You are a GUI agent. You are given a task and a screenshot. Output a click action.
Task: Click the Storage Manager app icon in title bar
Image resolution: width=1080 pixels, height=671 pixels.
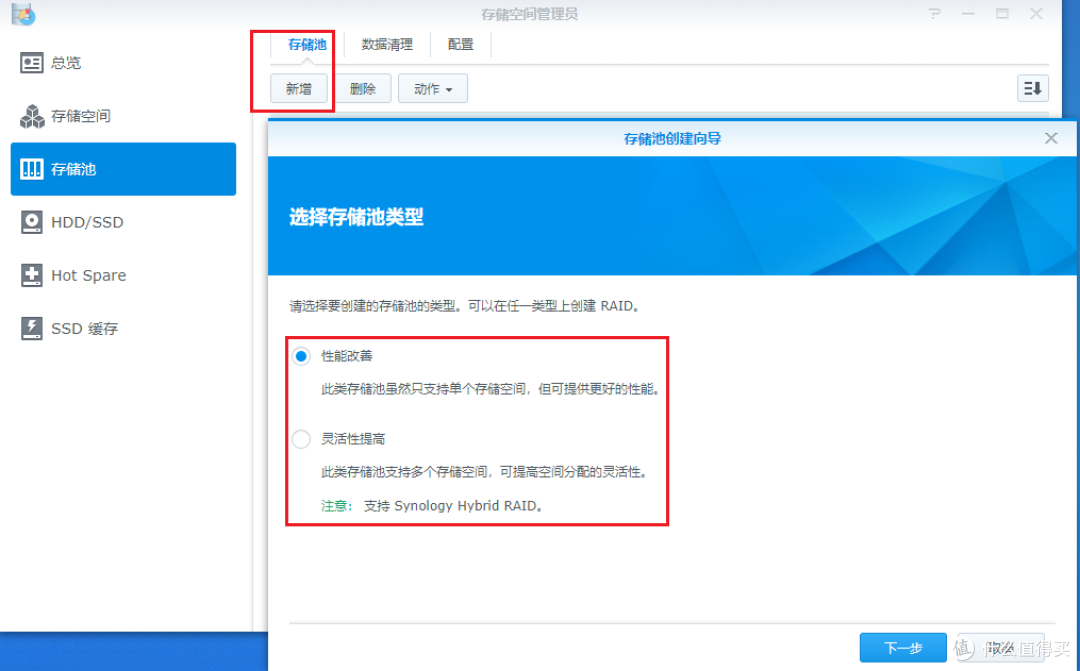pos(23,14)
